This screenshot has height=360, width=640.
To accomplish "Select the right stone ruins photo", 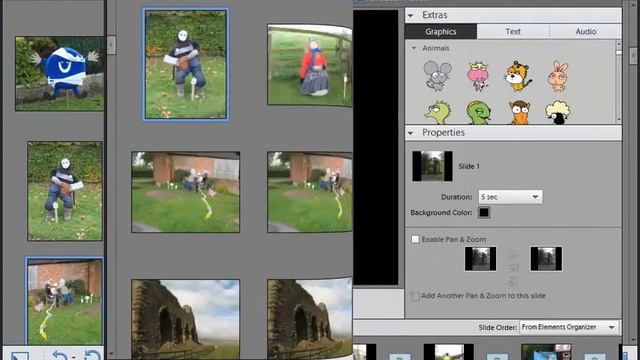I will click(x=310, y=319).
